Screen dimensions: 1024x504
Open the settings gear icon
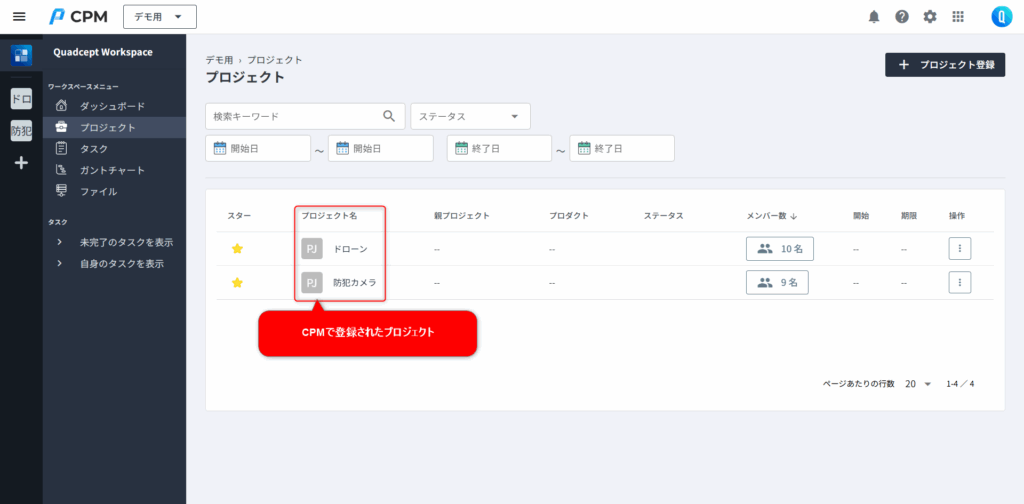930,17
